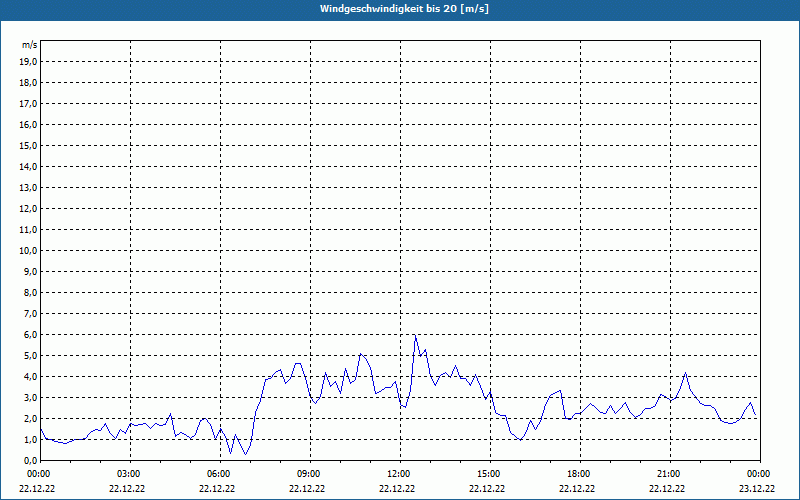
Task: Click the 22.12.22 date under 03:00
Action: pyautogui.click(x=127, y=488)
